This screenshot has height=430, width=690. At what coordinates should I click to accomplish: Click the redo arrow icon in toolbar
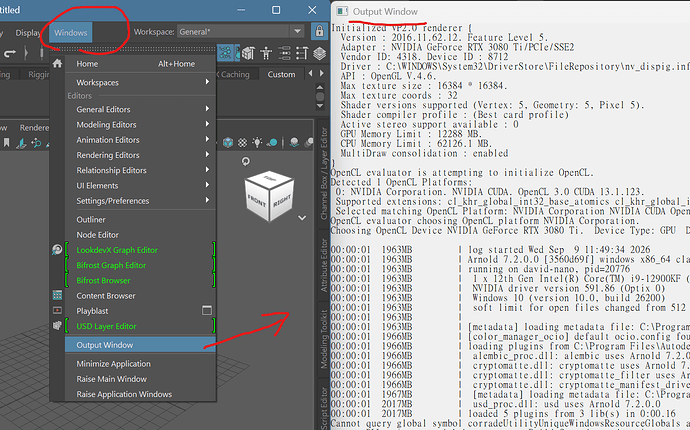coord(10,54)
